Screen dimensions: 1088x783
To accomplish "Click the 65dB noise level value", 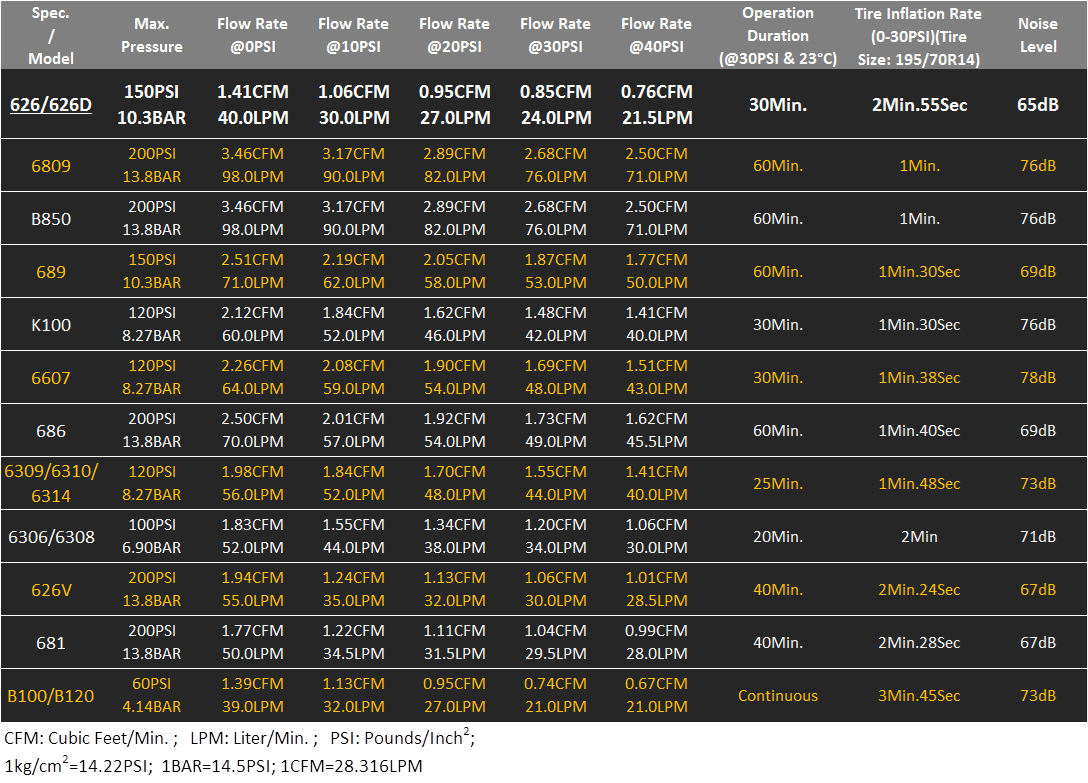I will pos(1037,105).
